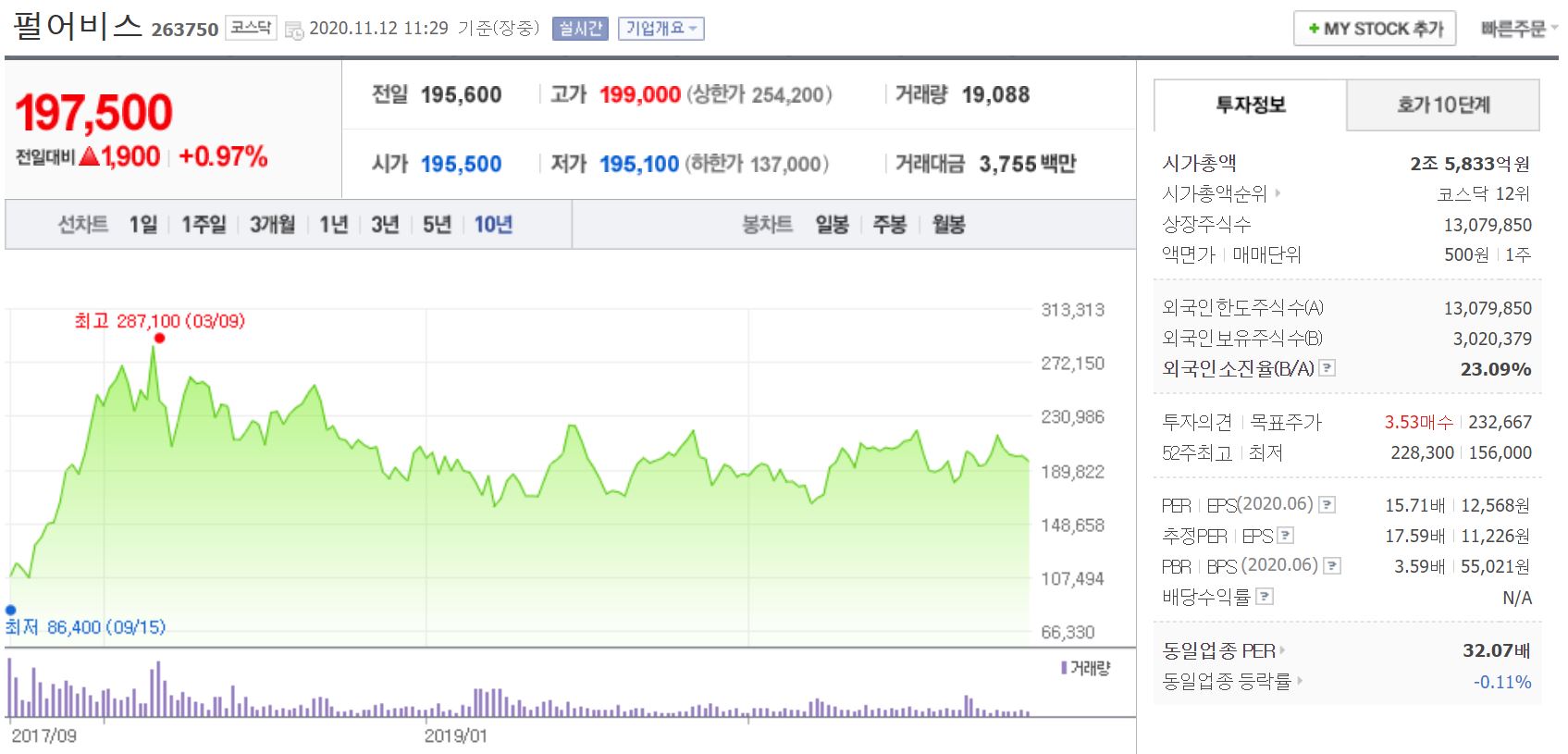Image resolution: width=1568 pixels, height=754 pixels.
Task: Click the 코스닥 market label
Action: (251, 28)
